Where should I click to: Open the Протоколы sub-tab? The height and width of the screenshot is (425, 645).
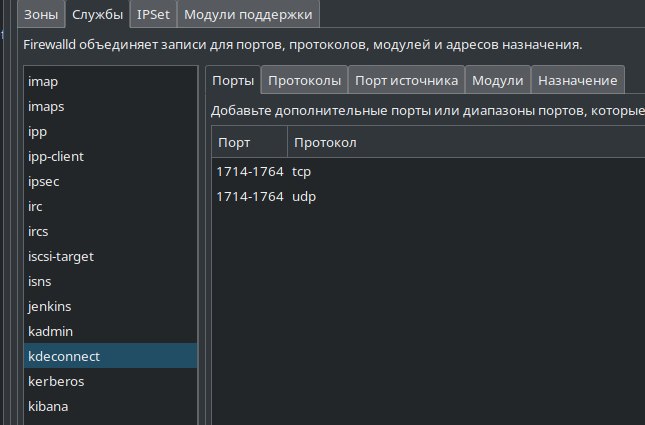pyautogui.click(x=304, y=80)
